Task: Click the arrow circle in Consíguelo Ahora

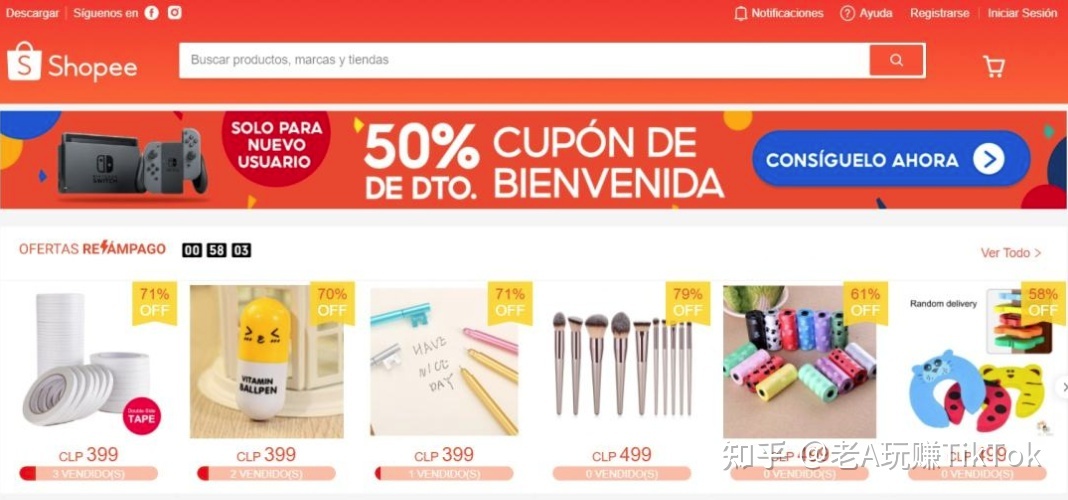Action: point(988,160)
